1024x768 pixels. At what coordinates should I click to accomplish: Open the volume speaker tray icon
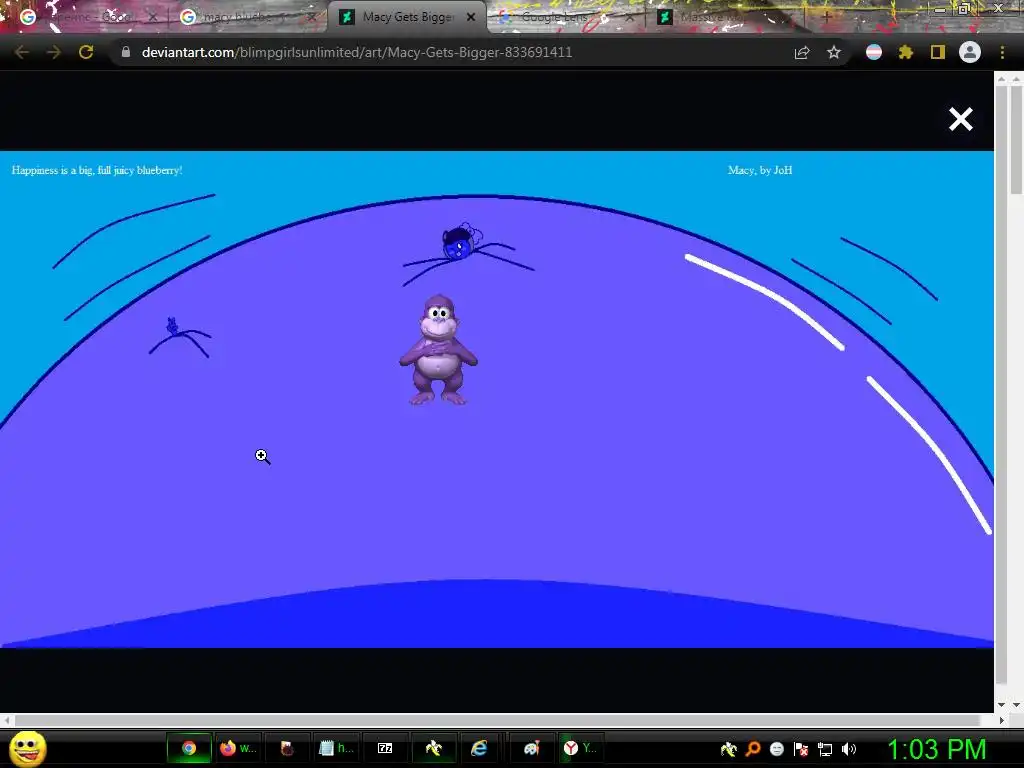coord(848,749)
